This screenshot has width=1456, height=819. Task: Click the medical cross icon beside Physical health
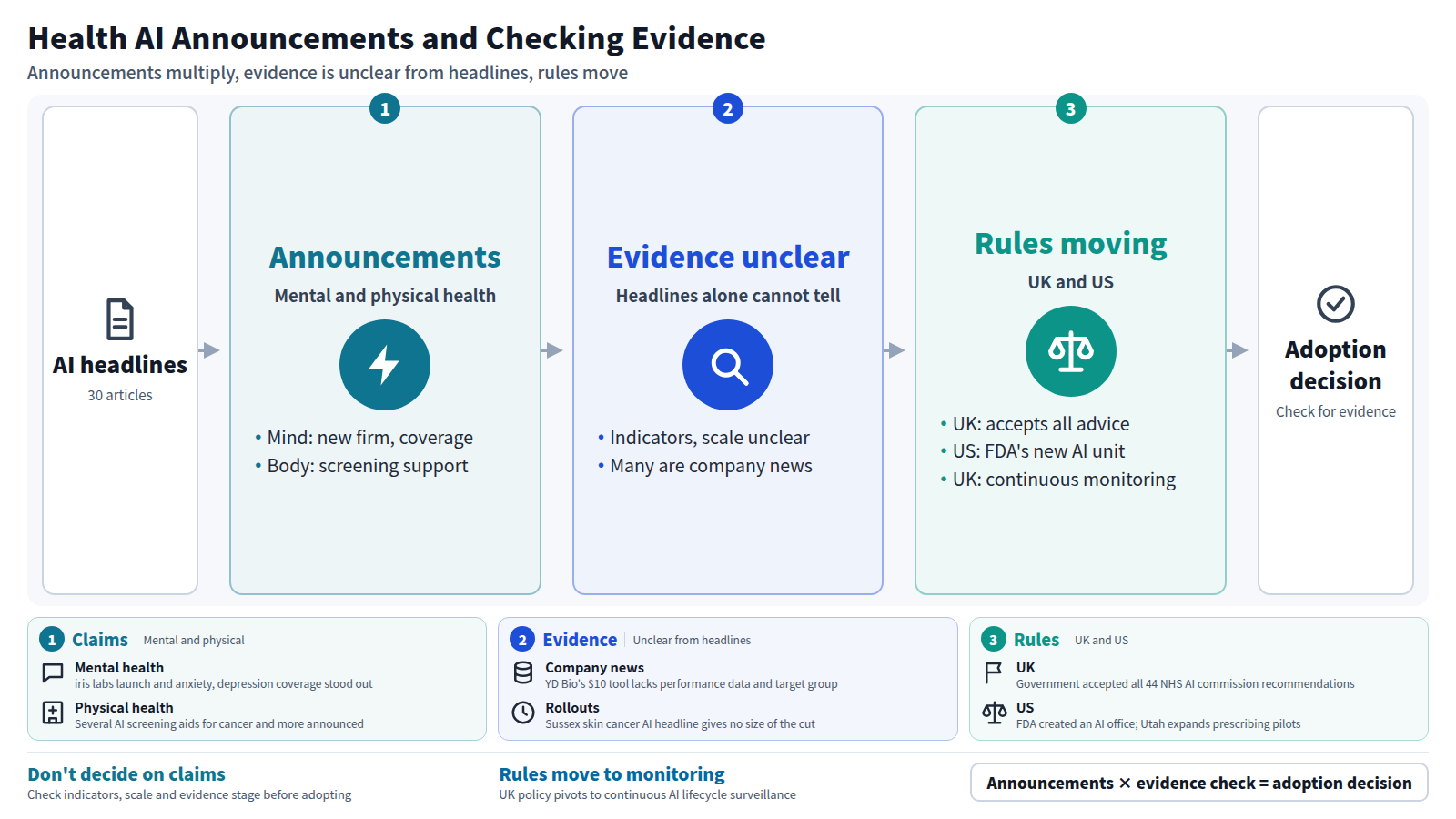[53, 713]
